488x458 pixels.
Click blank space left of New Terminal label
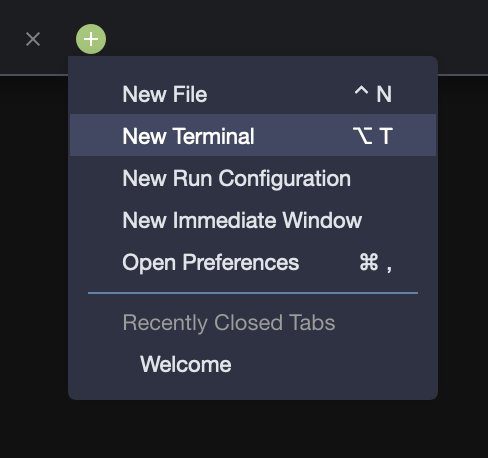pyautogui.click(x=96, y=135)
